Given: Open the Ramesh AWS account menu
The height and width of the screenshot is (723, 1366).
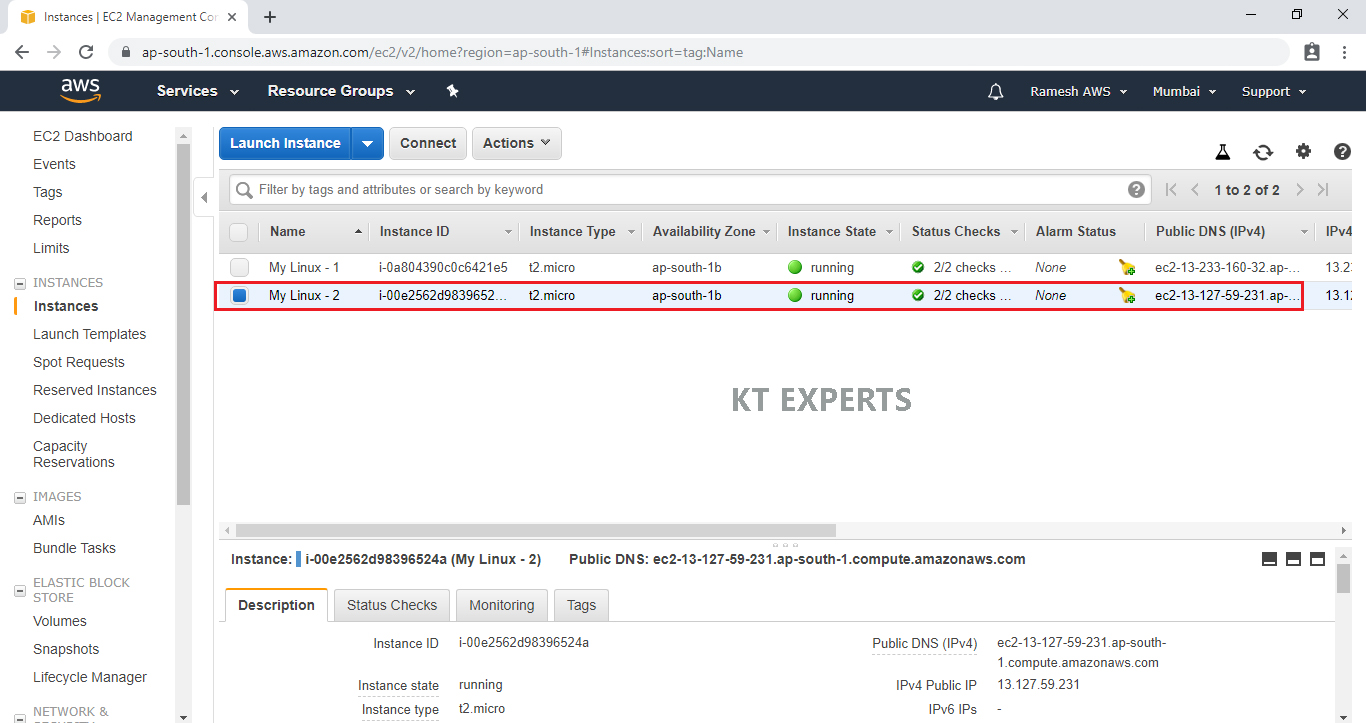Looking at the screenshot, I should pos(1079,91).
